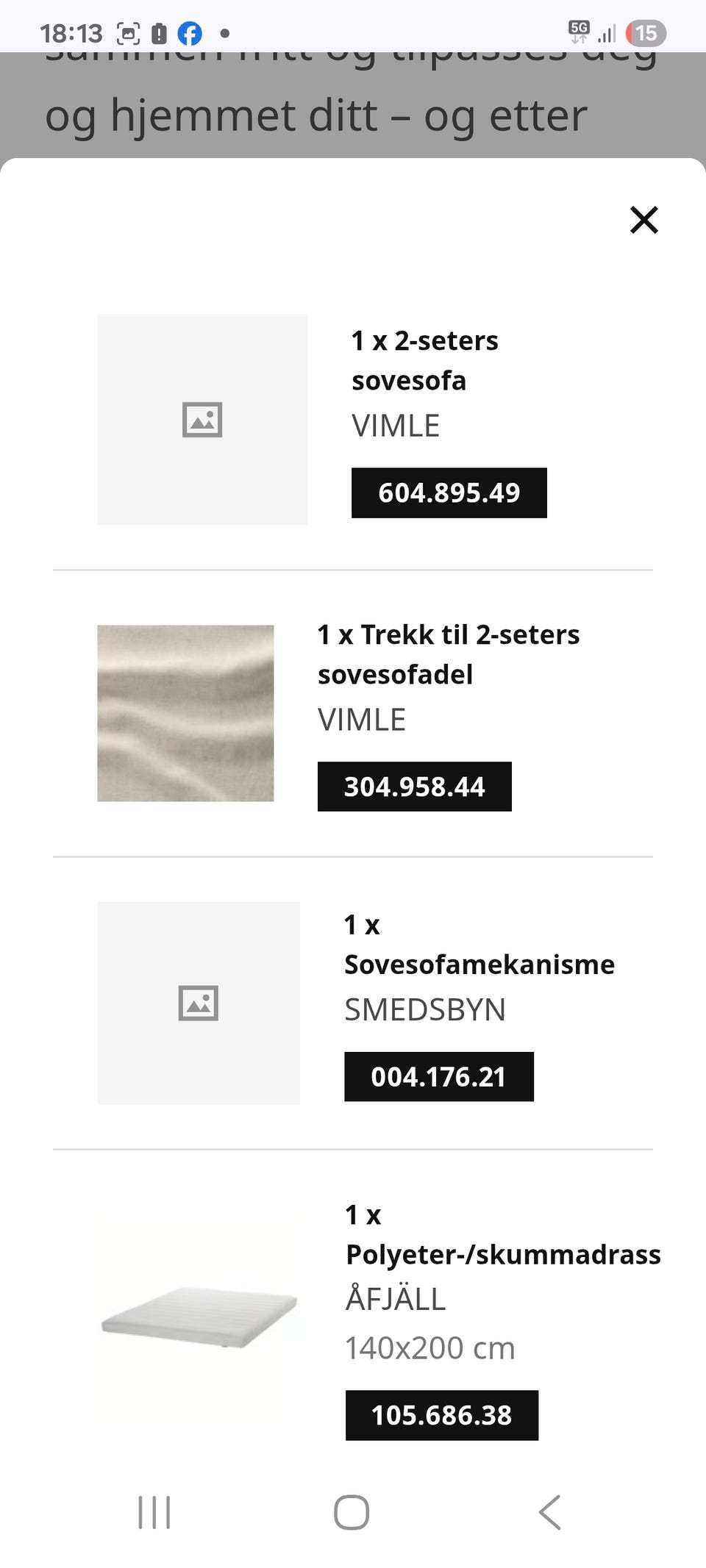Select article number 004.176.21

(x=438, y=1077)
